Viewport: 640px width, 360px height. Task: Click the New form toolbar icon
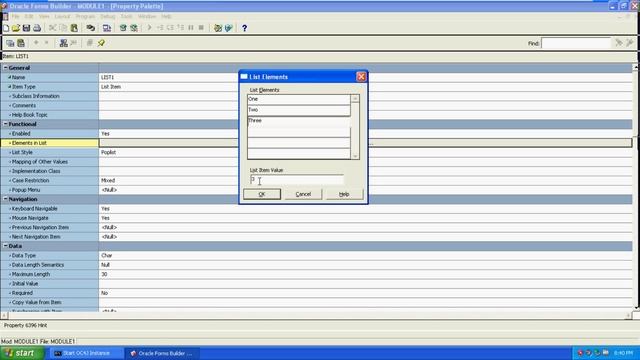tap(6, 28)
